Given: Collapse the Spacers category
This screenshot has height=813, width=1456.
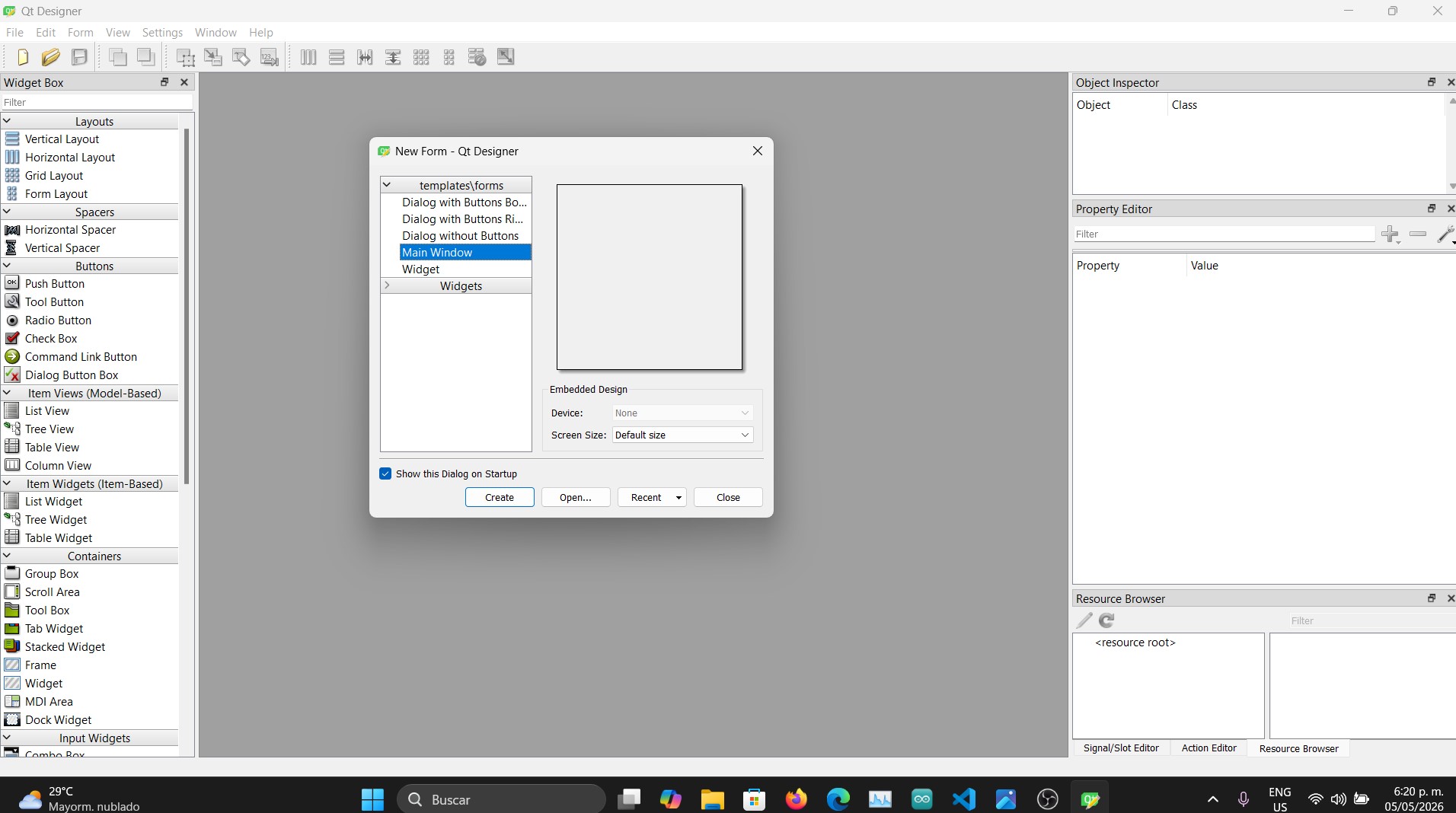Looking at the screenshot, I should [x=7, y=212].
